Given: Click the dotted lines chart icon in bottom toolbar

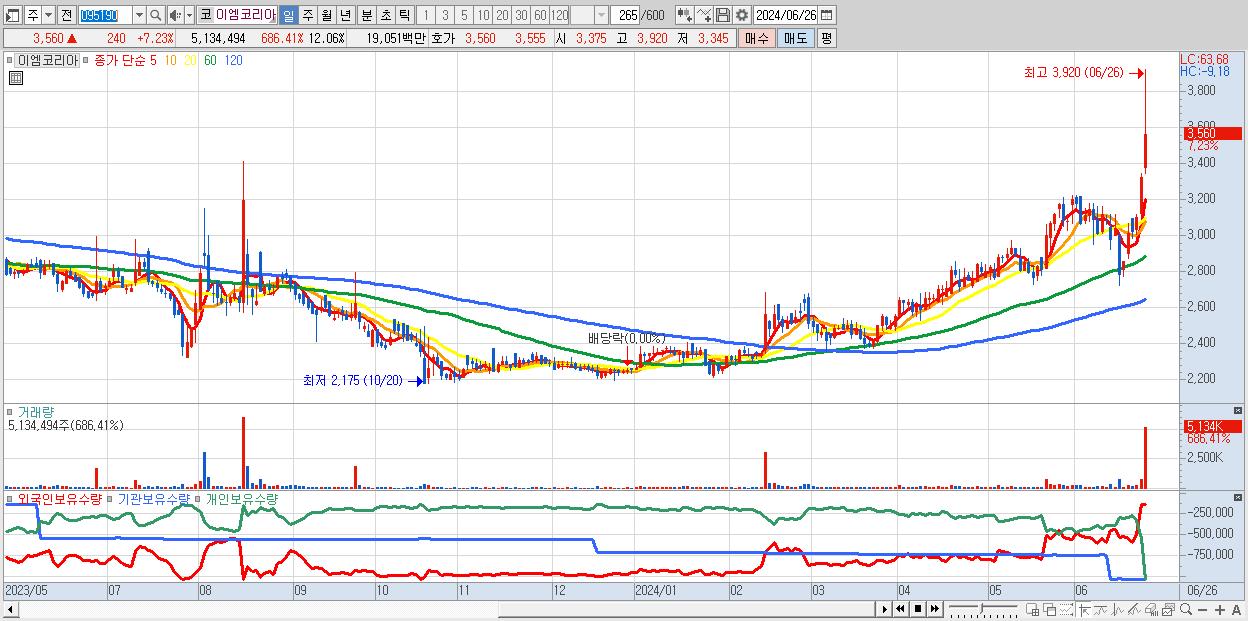Looking at the screenshot, I should point(1066,609).
